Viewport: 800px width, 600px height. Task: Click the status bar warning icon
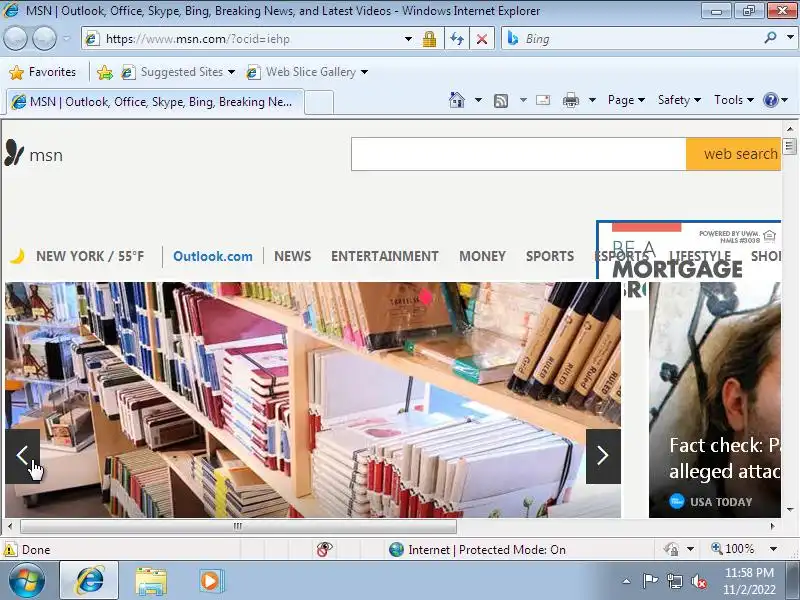pos(10,549)
